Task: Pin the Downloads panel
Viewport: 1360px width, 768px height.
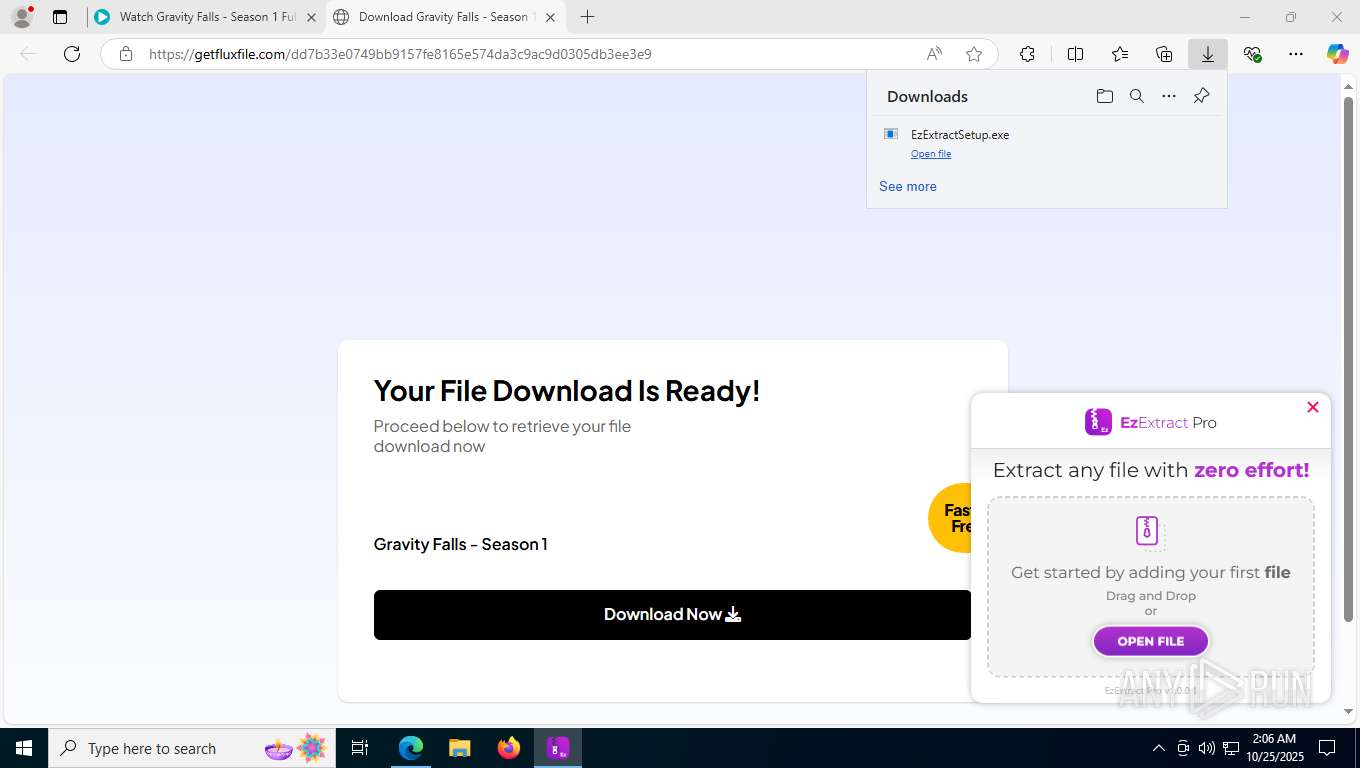Action: (1202, 96)
